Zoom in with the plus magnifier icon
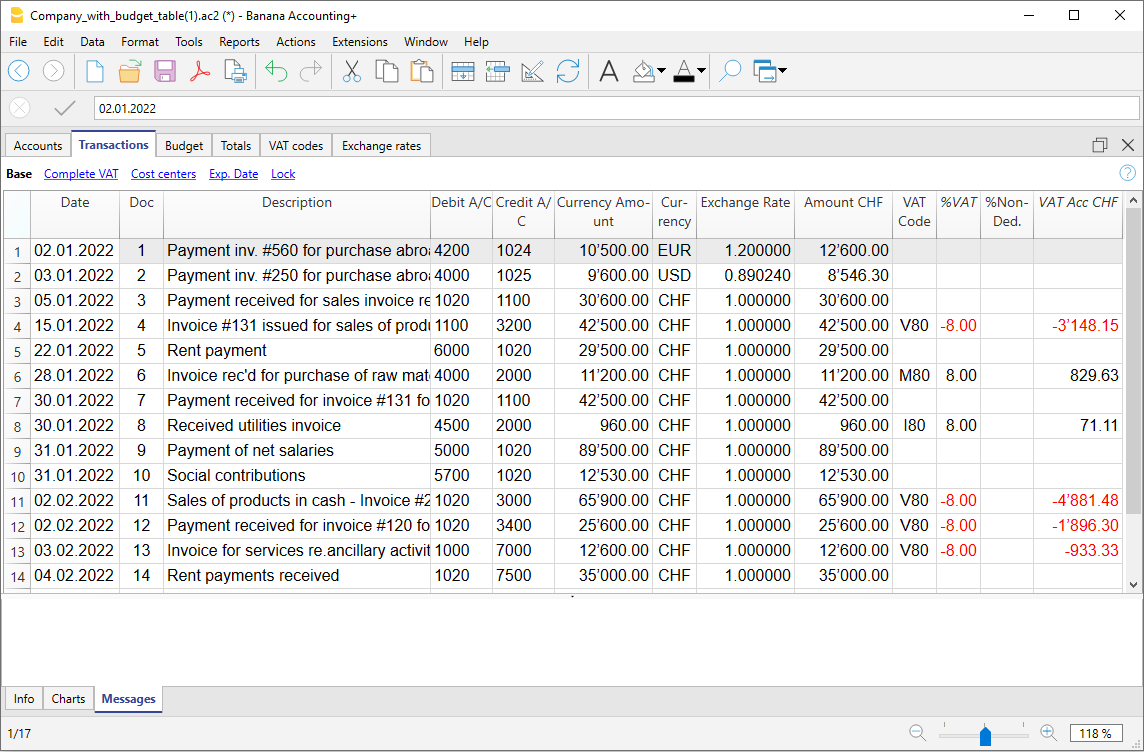 (1048, 733)
